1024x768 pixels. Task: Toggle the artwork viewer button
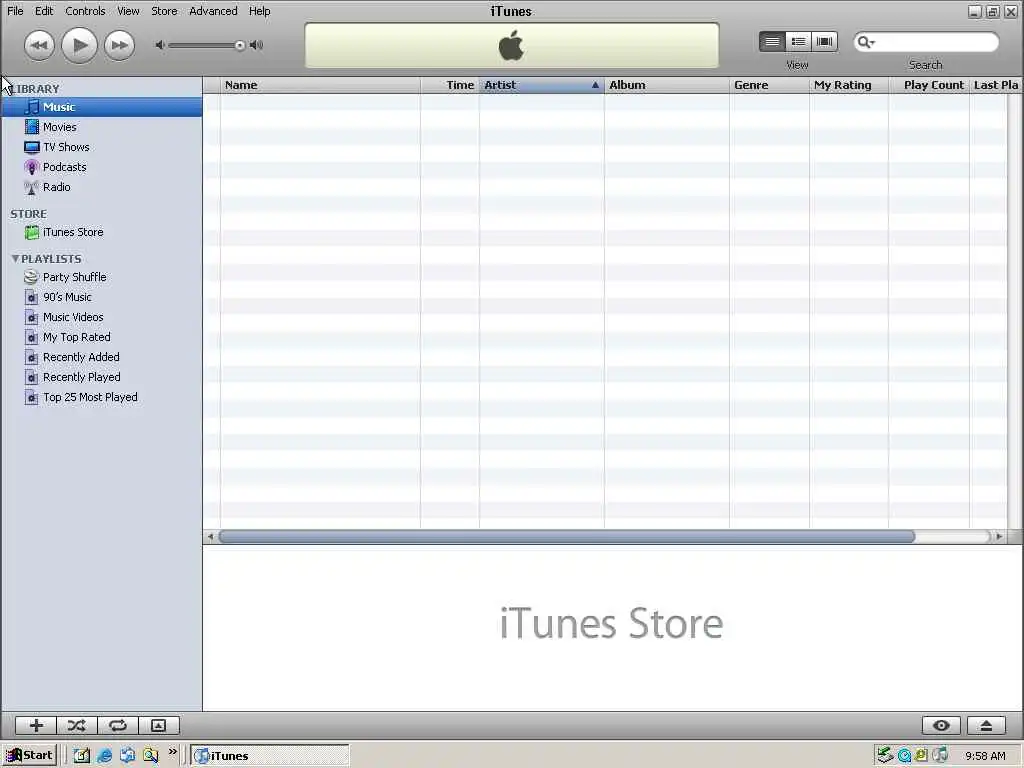[x=159, y=726]
